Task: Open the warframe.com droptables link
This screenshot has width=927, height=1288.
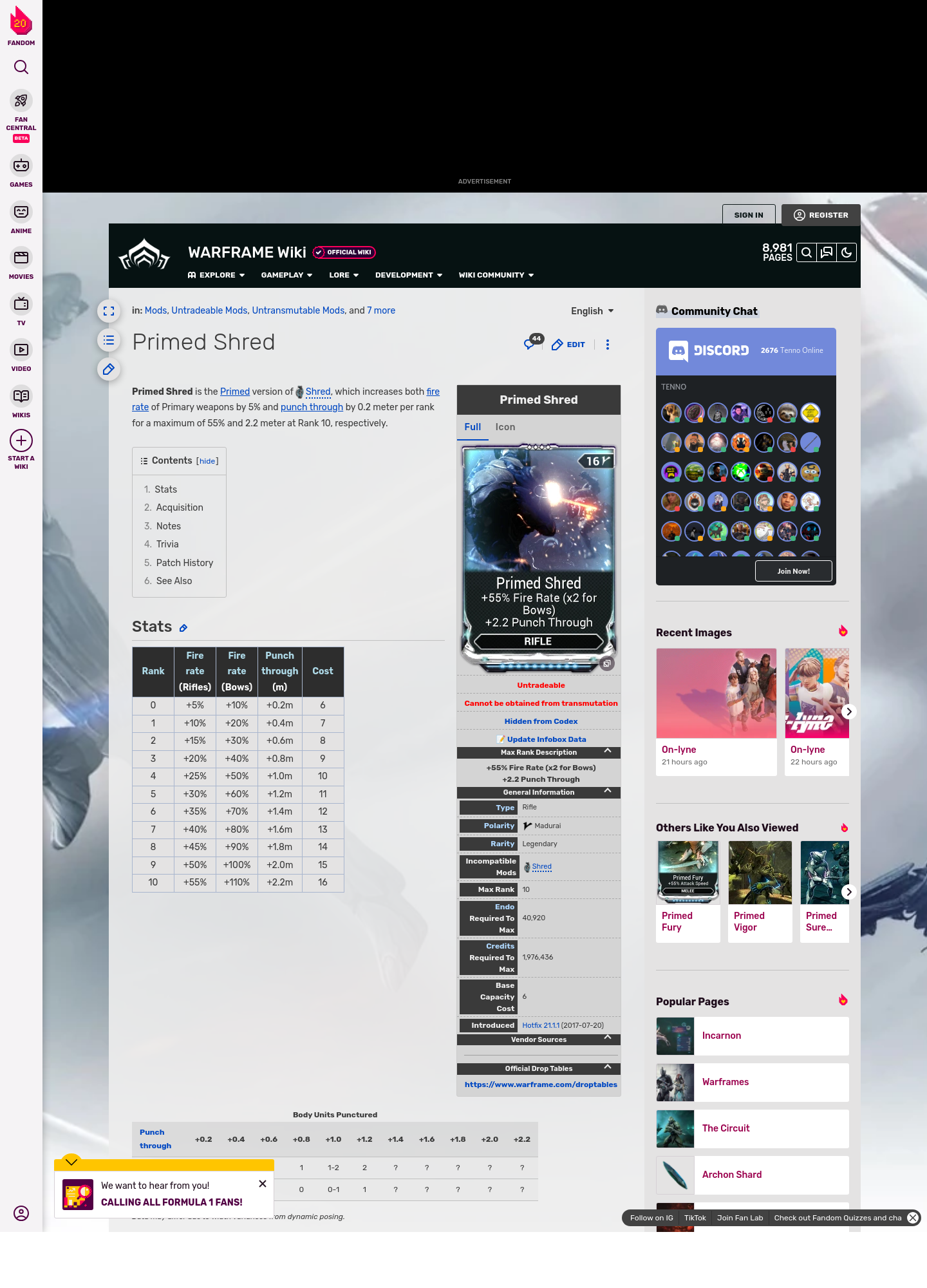Action: [541, 1084]
